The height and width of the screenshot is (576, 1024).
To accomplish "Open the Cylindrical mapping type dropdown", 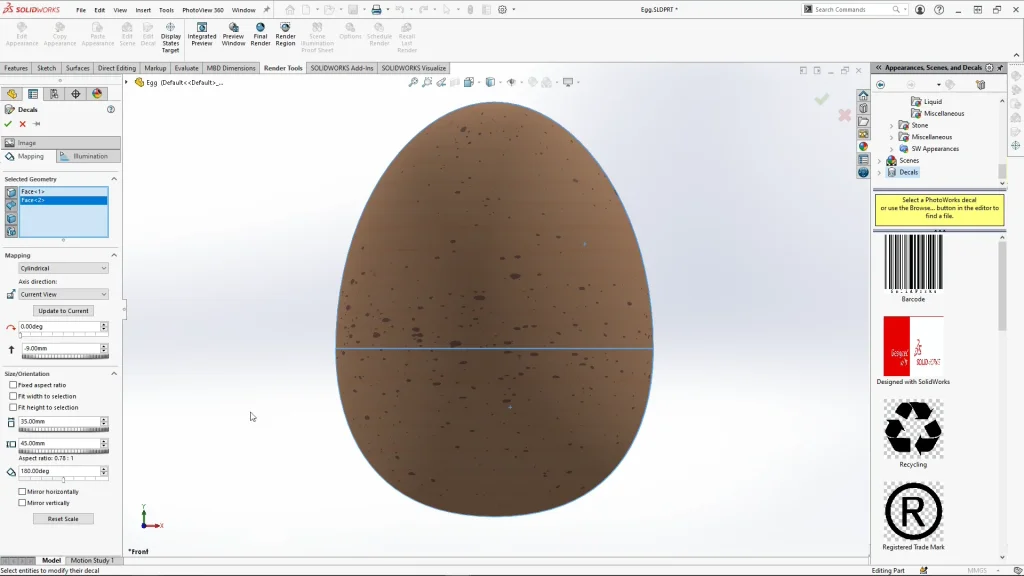I will pyautogui.click(x=63, y=268).
